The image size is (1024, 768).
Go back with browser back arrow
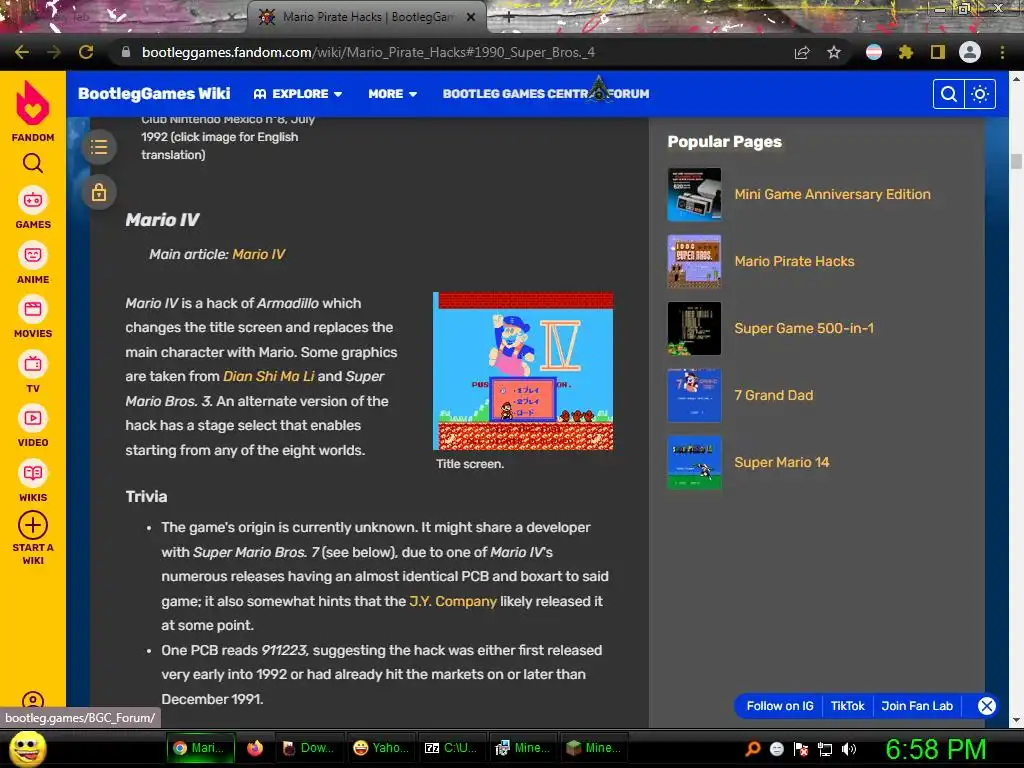(x=22, y=52)
